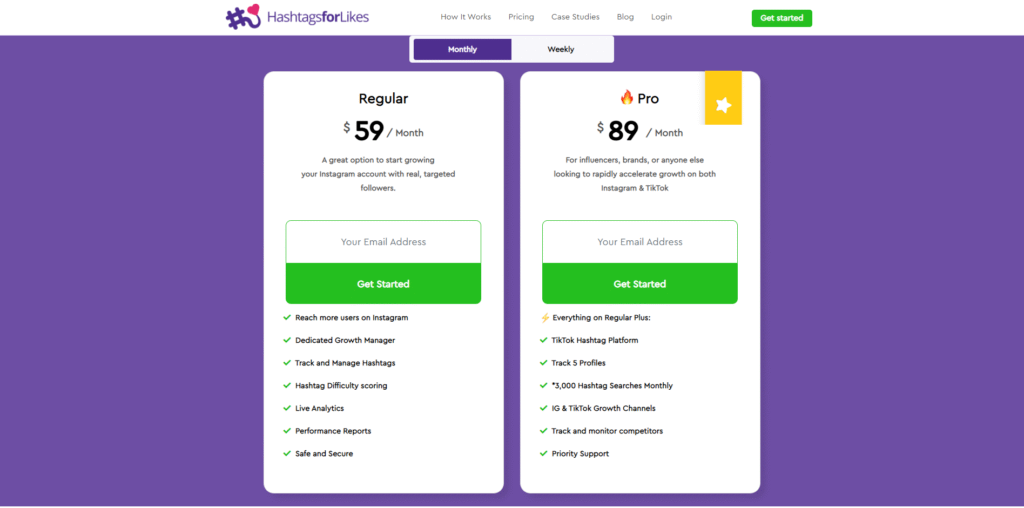Viewport: 1024px width, 508px height.
Task: Click the yellow star badge on Pro
Action: tap(723, 104)
